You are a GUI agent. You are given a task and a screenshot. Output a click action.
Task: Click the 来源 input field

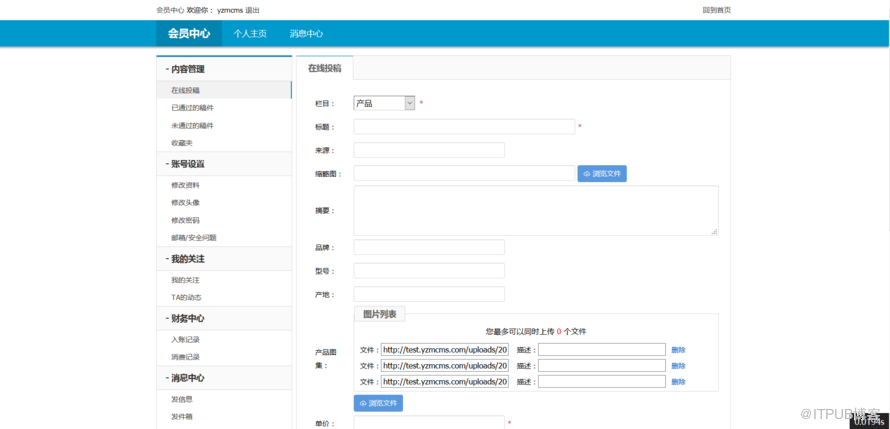[429, 150]
